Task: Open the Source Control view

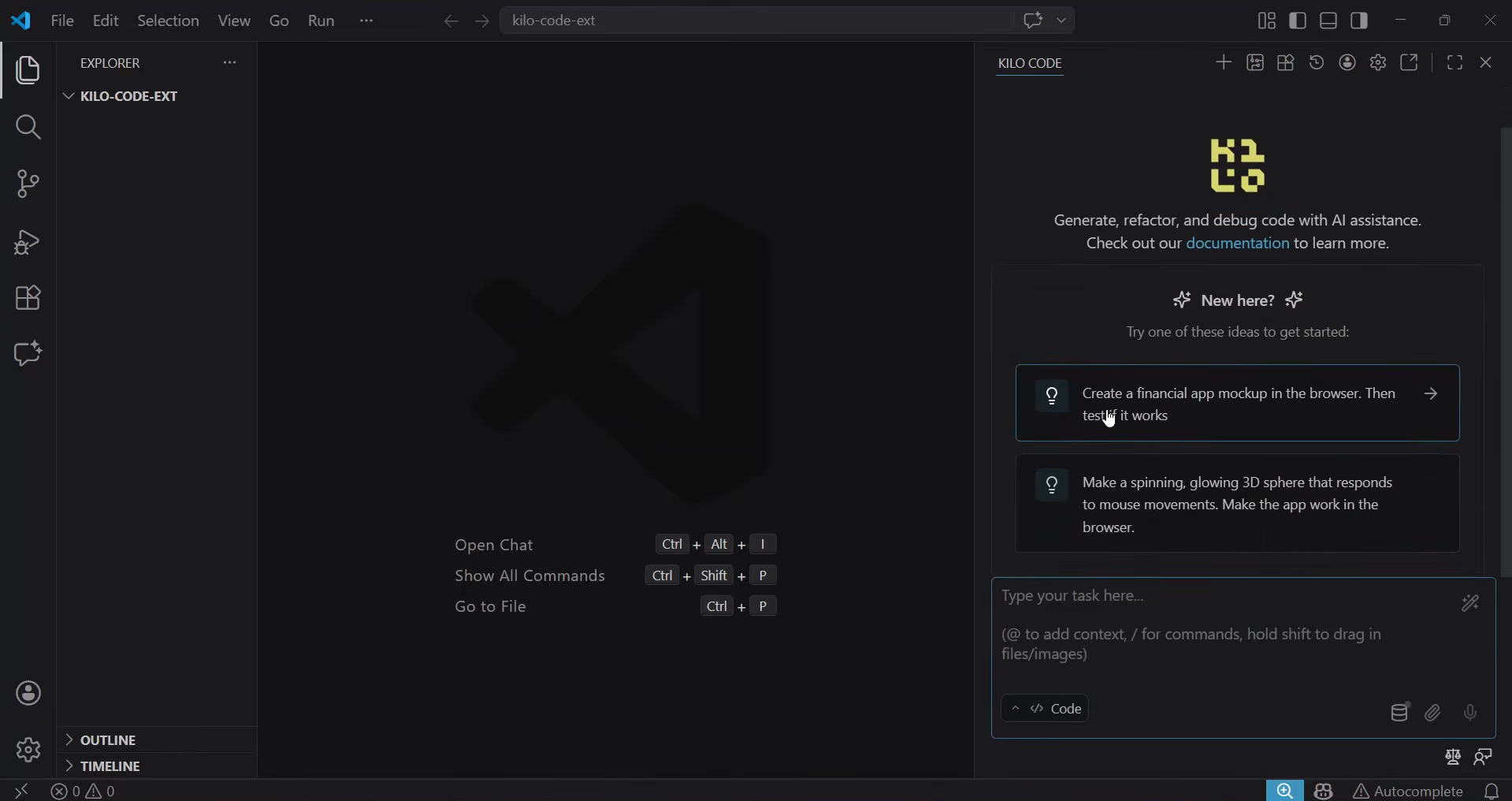Action: (x=28, y=184)
